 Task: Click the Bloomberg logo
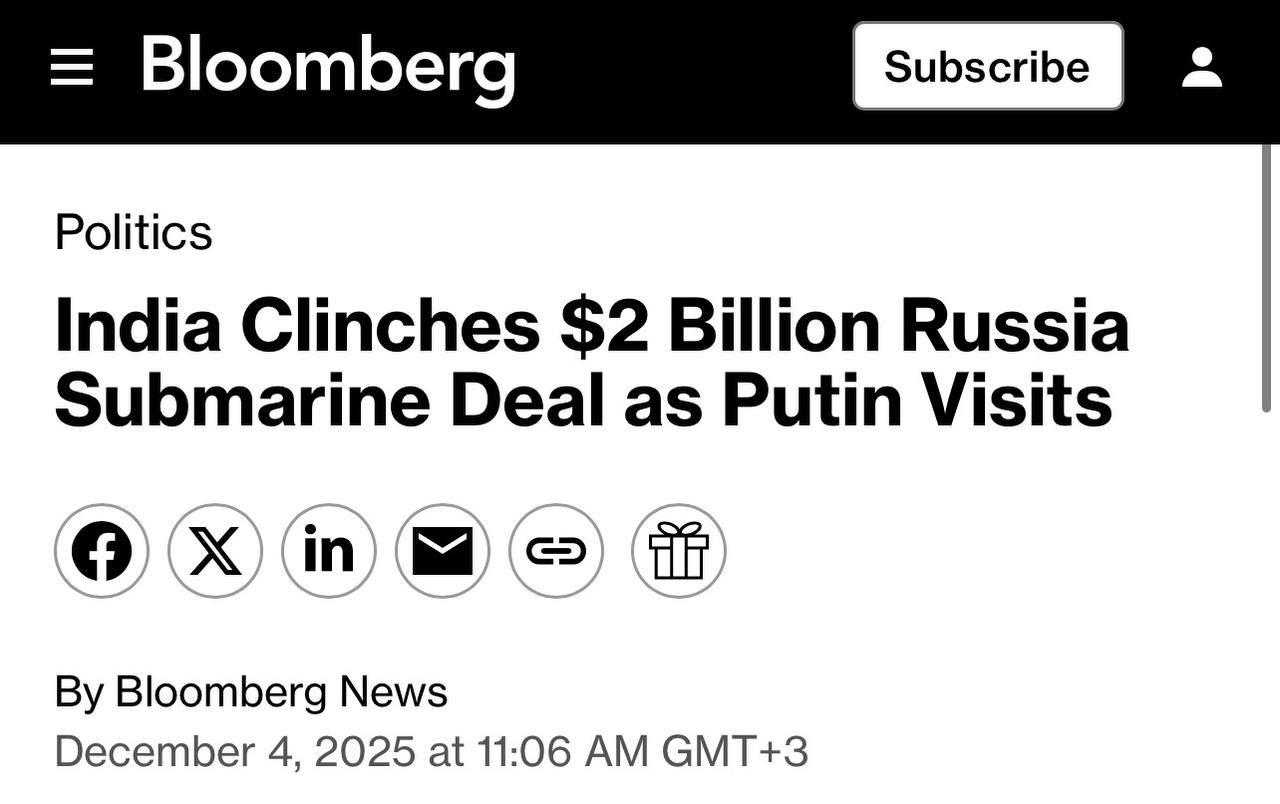click(328, 66)
